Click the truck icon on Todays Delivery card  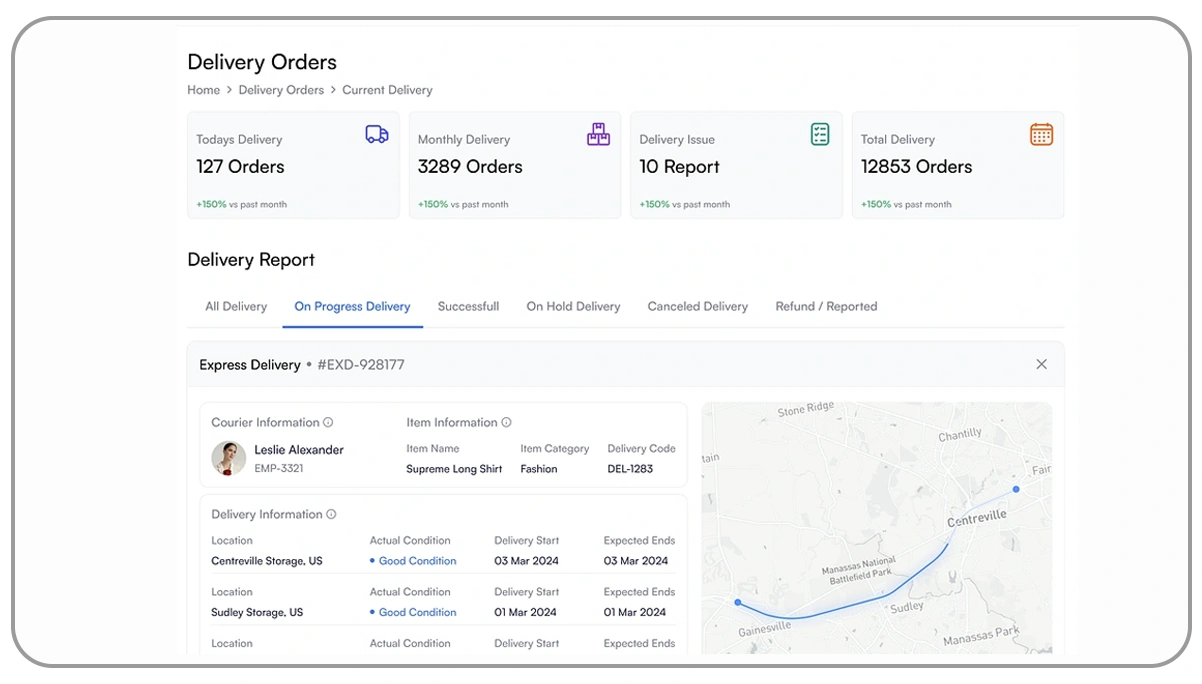(376, 133)
